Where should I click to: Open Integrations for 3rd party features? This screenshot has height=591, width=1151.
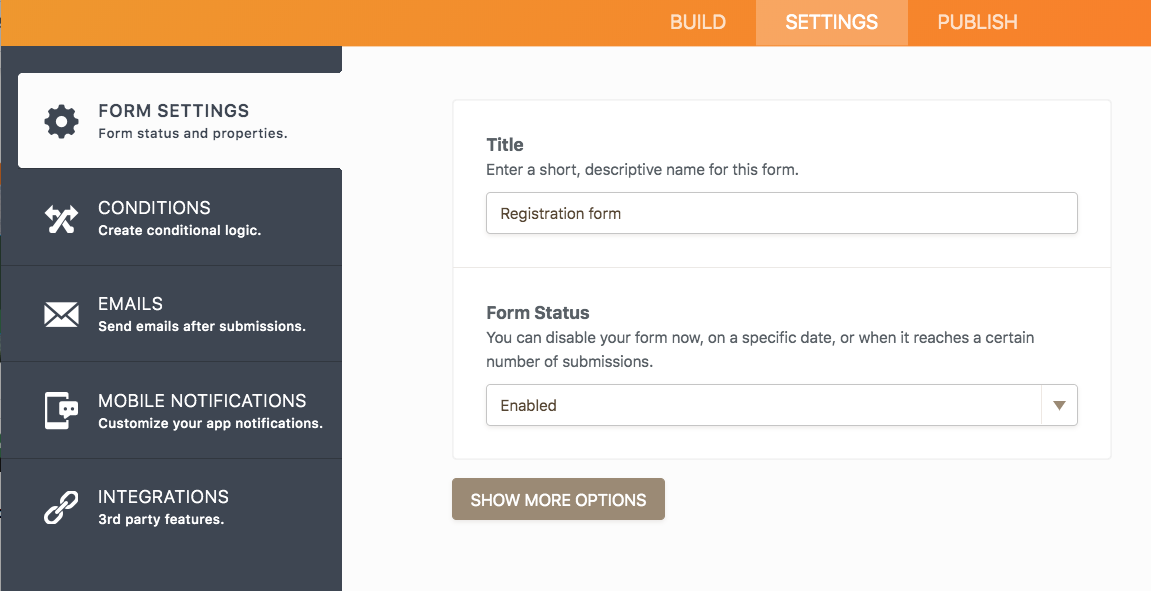click(170, 507)
